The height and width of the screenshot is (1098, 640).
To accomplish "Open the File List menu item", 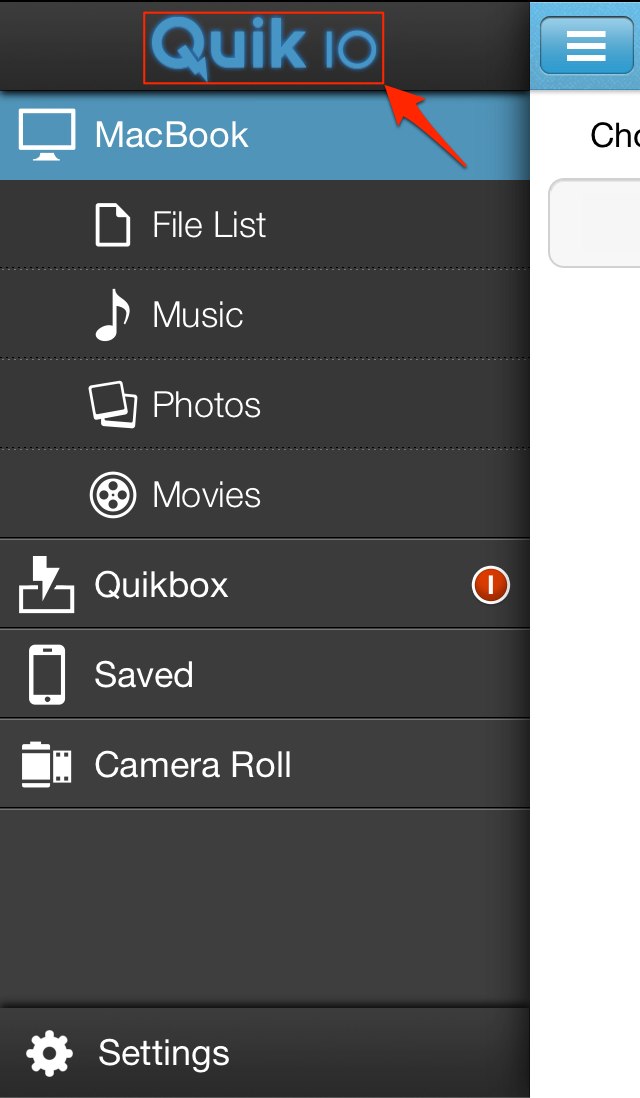I will [x=209, y=225].
